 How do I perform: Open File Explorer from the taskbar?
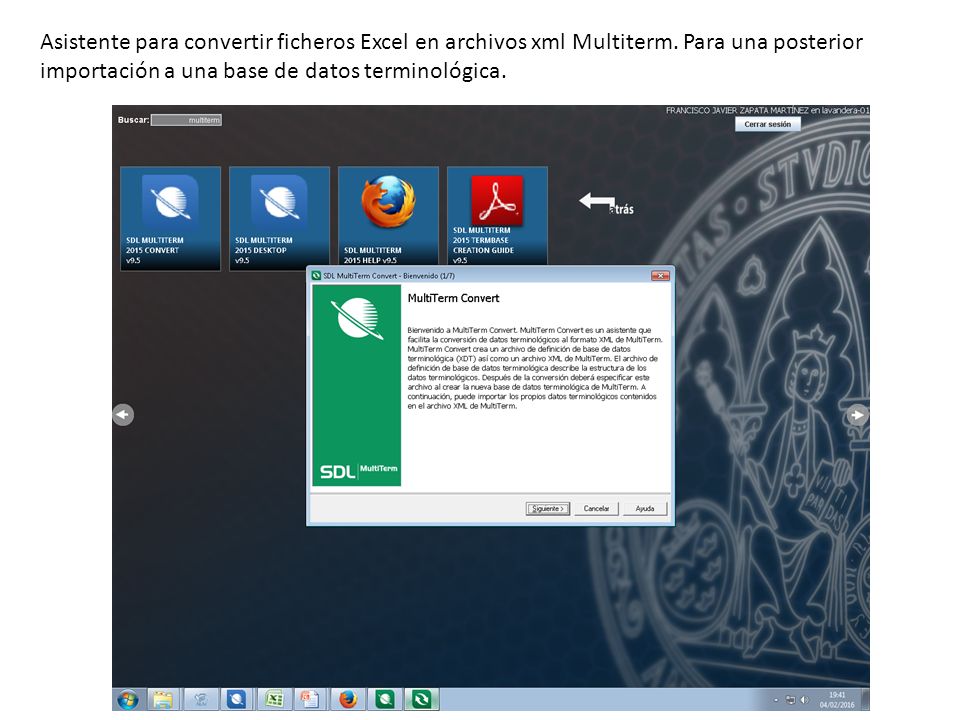(x=163, y=699)
